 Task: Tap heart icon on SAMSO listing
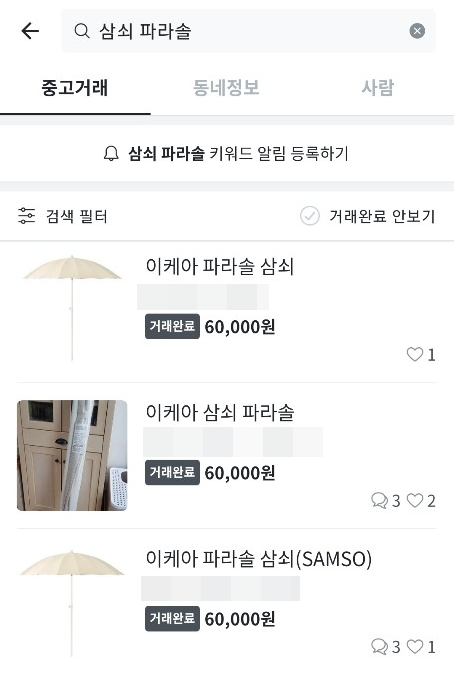pos(415,647)
